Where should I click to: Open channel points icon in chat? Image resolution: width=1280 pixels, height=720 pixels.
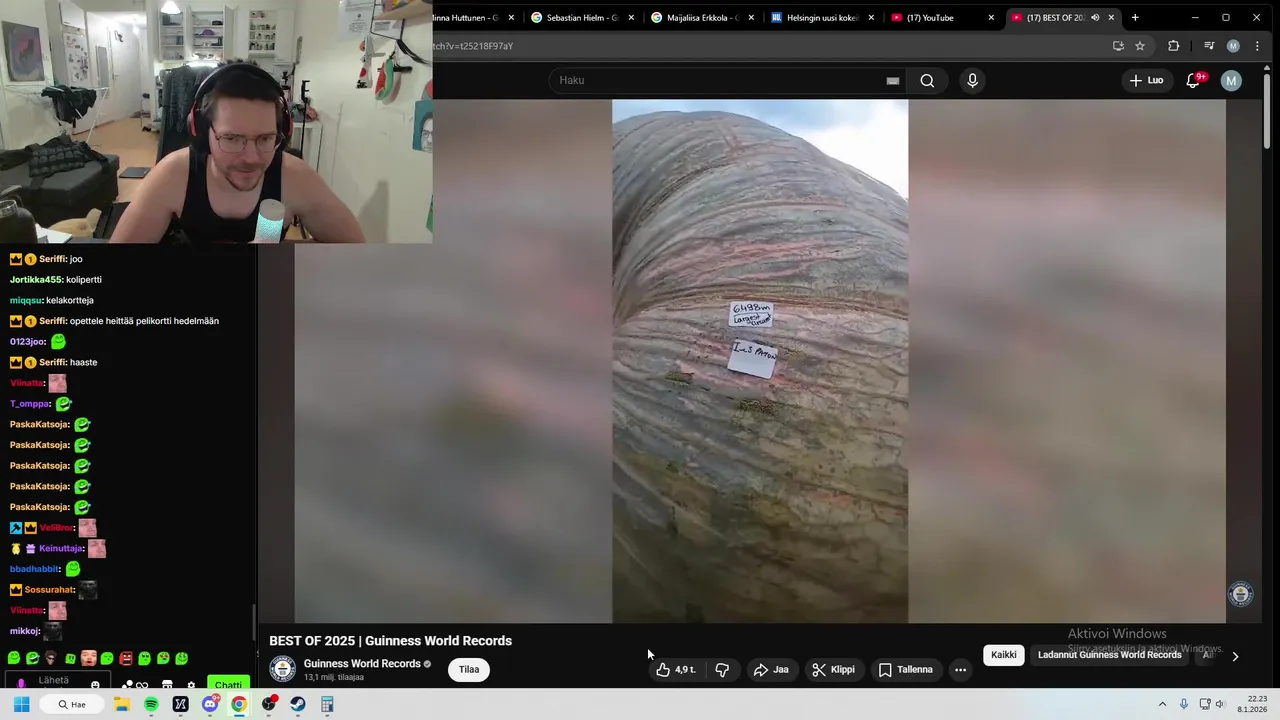[x=128, y=686]
